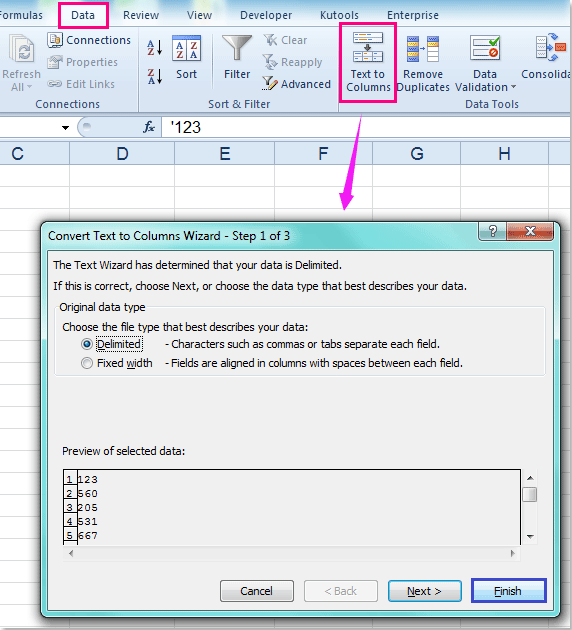Click Edit Links in Connections group

(x=81, y=84)
